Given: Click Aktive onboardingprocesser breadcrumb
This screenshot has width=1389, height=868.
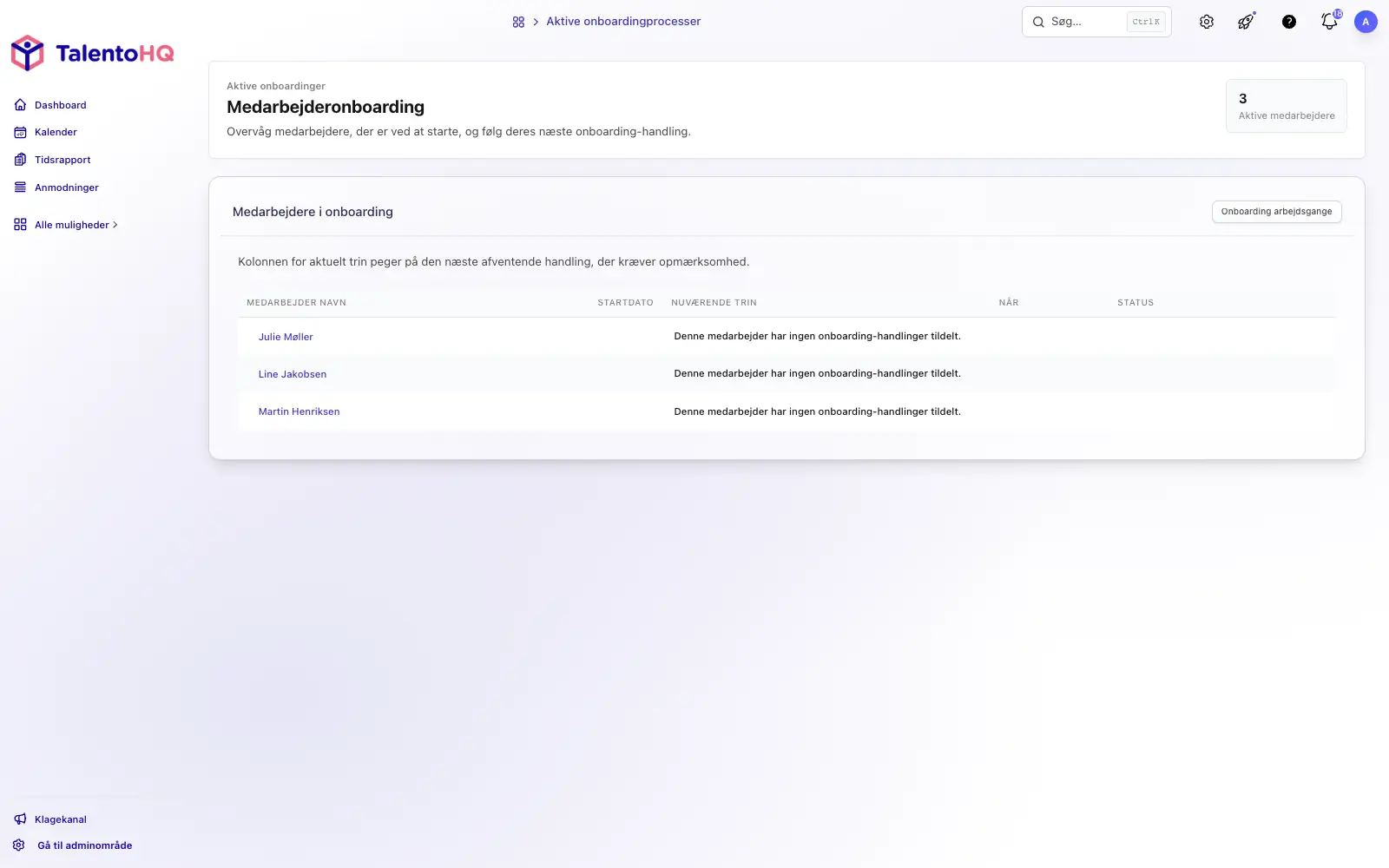Looking at the screenshot, I should pyautogui.click(x=623, y=22).
